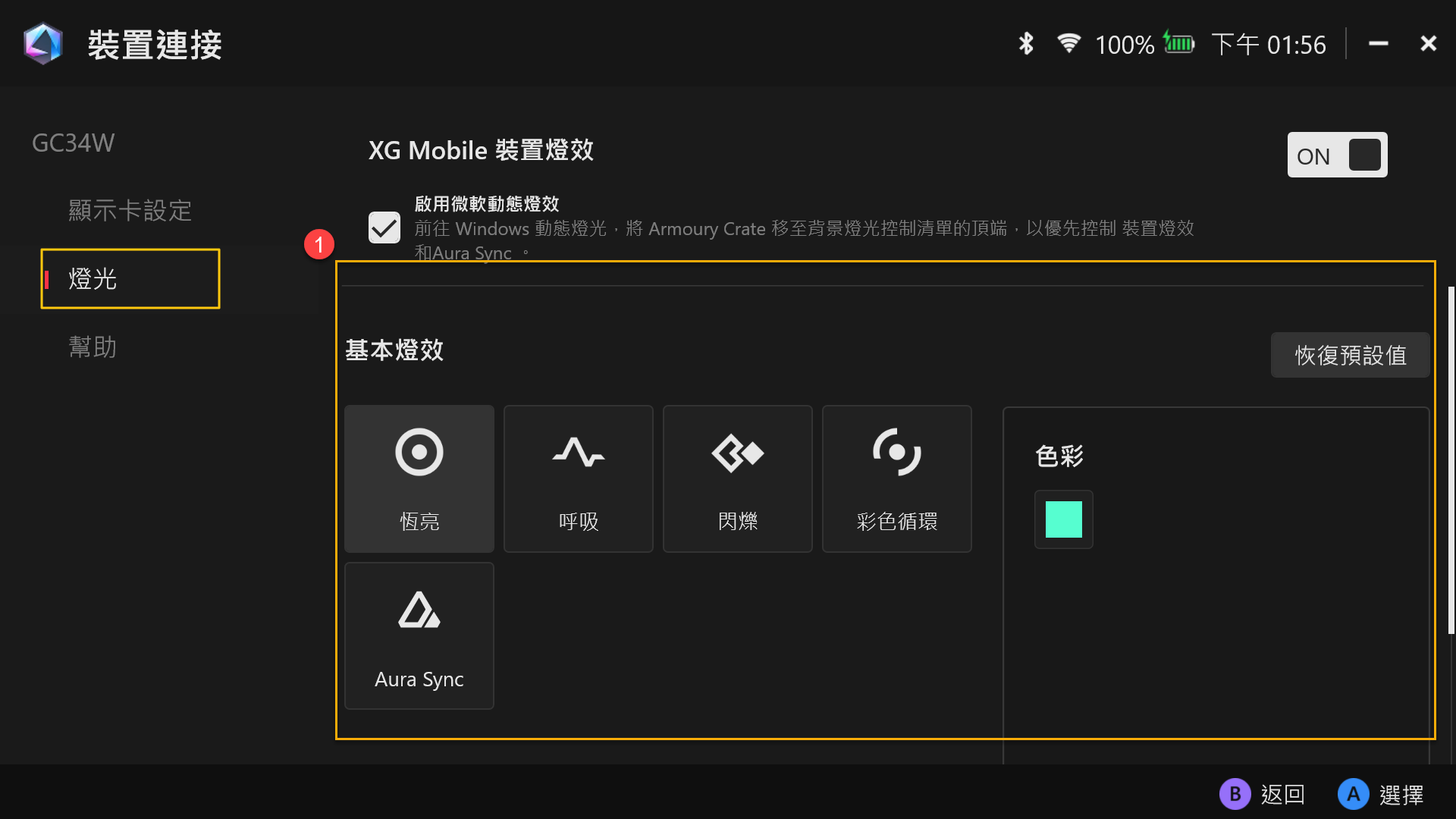Minimize the Armoury Crate window

coord(1378,44)
